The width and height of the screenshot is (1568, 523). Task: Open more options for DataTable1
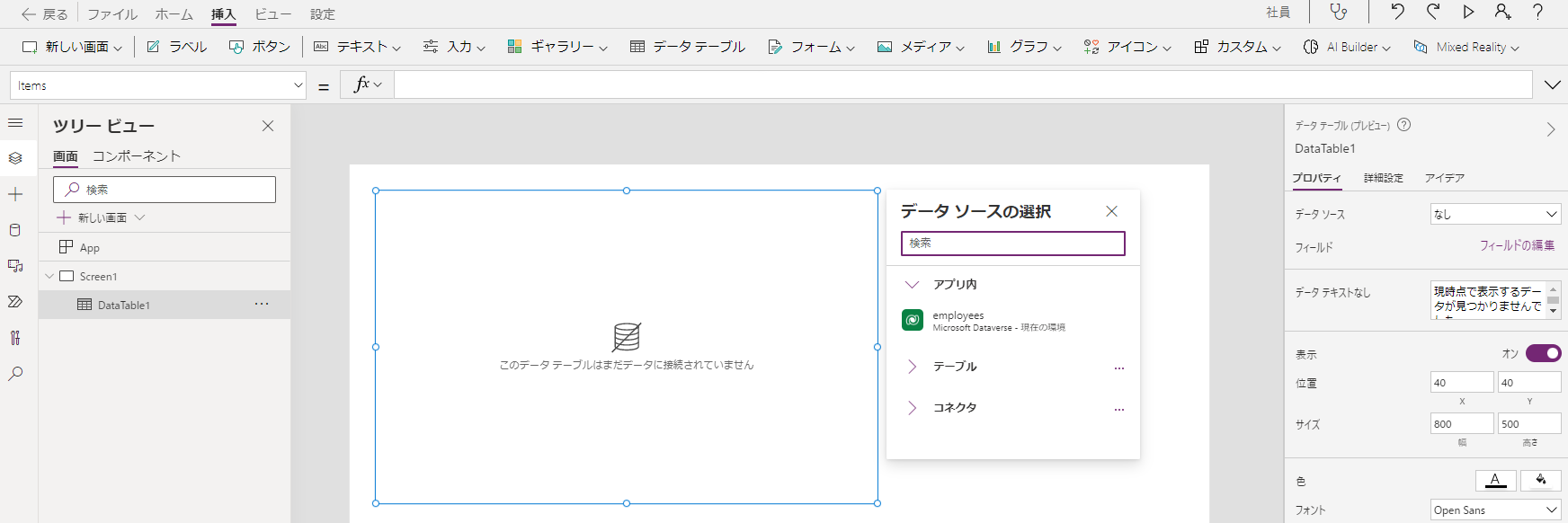(x=262, y=304)
